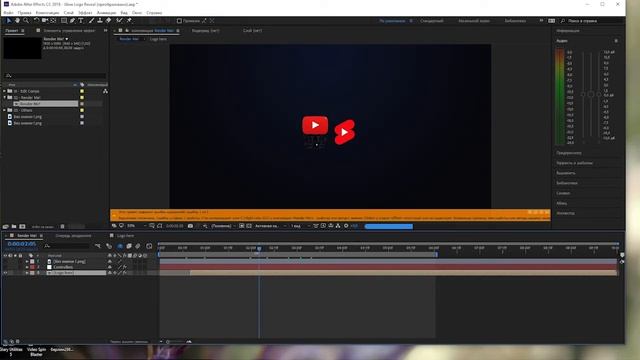640x360 pixels.
Task: Select the Rotation tool
Action: tap(36, 20)
